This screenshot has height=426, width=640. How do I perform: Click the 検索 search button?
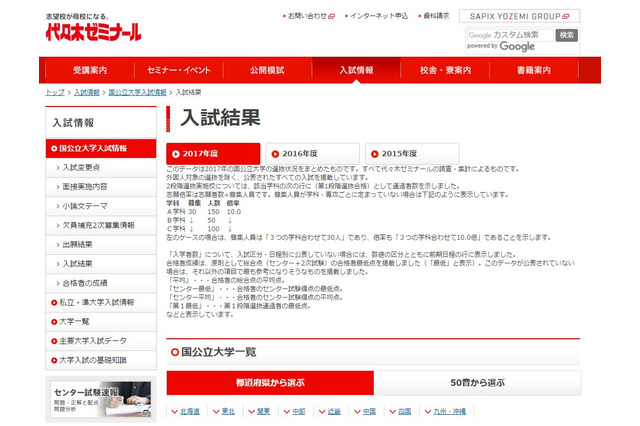pyautogui.click(x=567, y=35)
